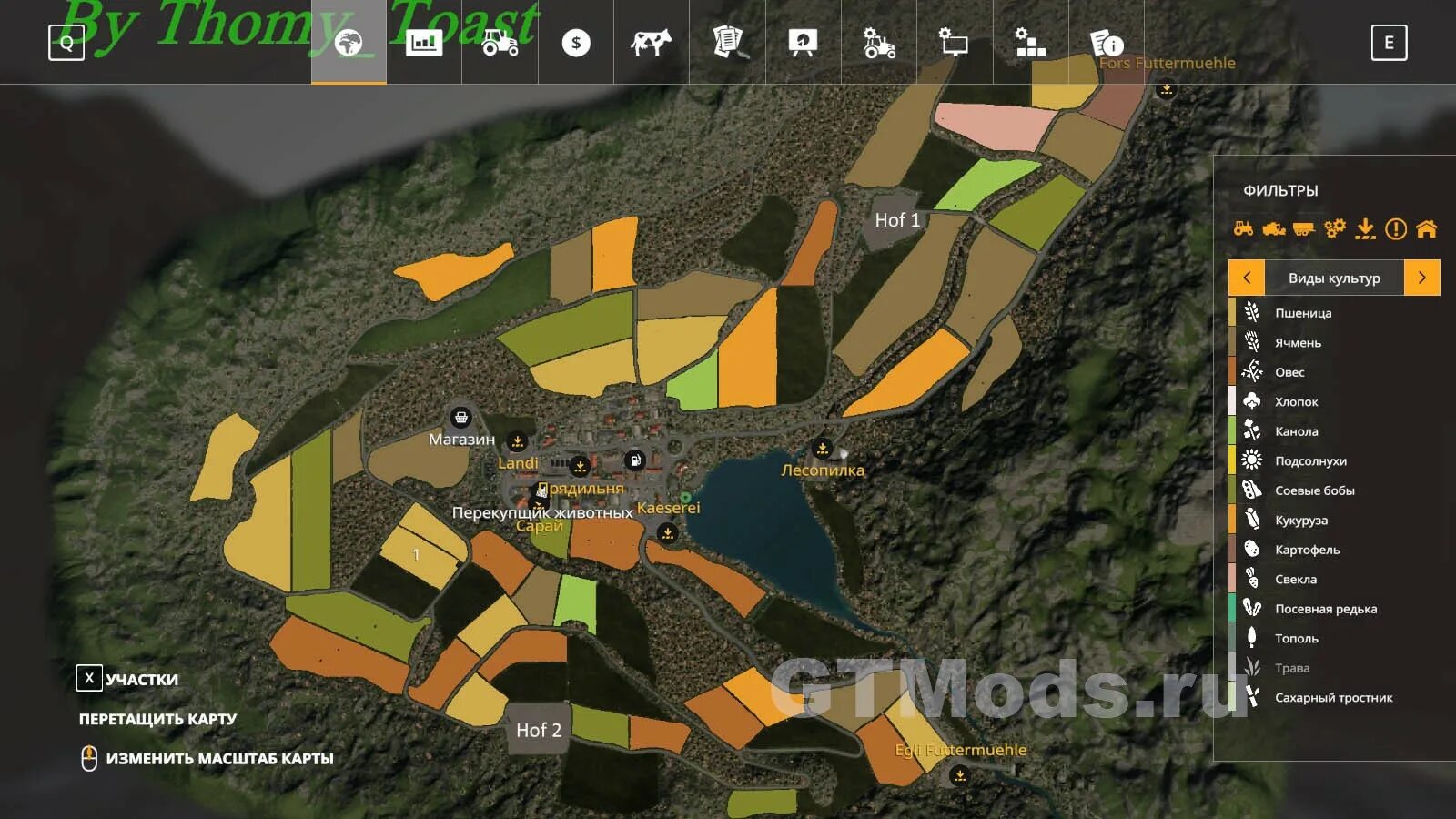The height and width of the screenshot is (819, 1456).
Task: Open the monitor with gear settings tab
Action: [955, 43]
